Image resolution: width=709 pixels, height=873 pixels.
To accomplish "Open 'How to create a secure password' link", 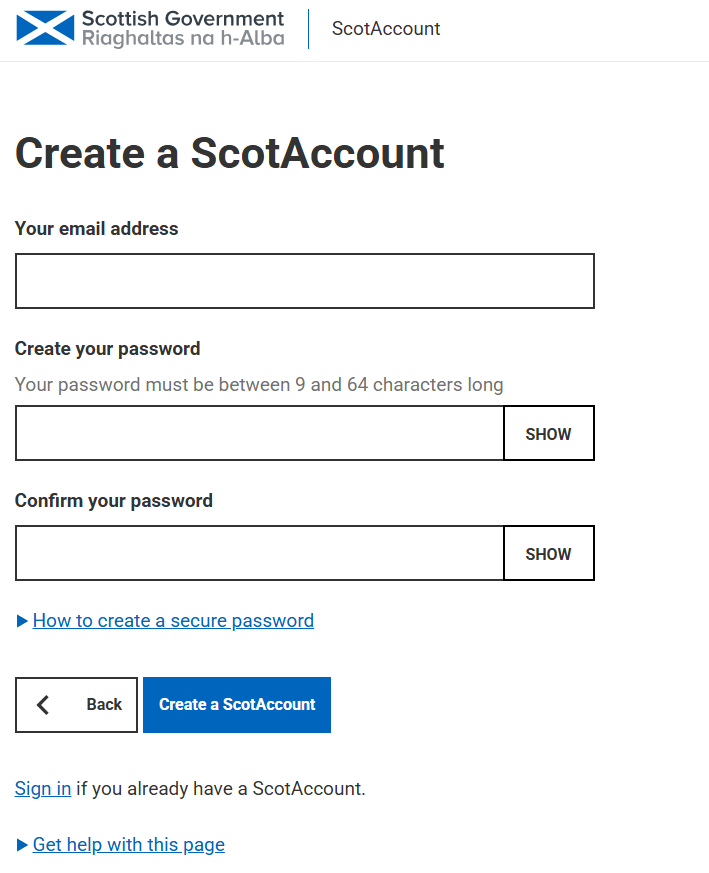I will [x=173, y=620].
